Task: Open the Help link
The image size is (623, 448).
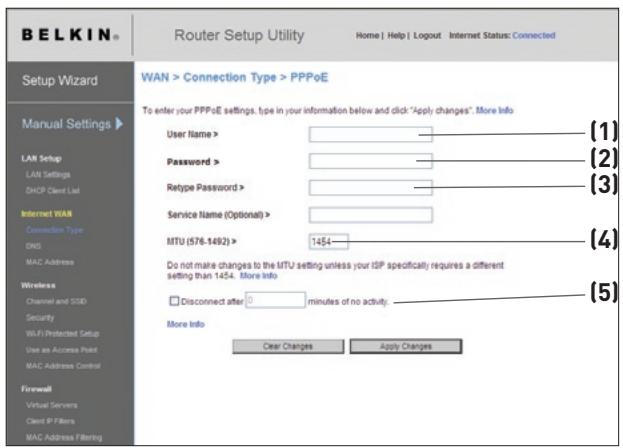Action: [x=396, y=35]
